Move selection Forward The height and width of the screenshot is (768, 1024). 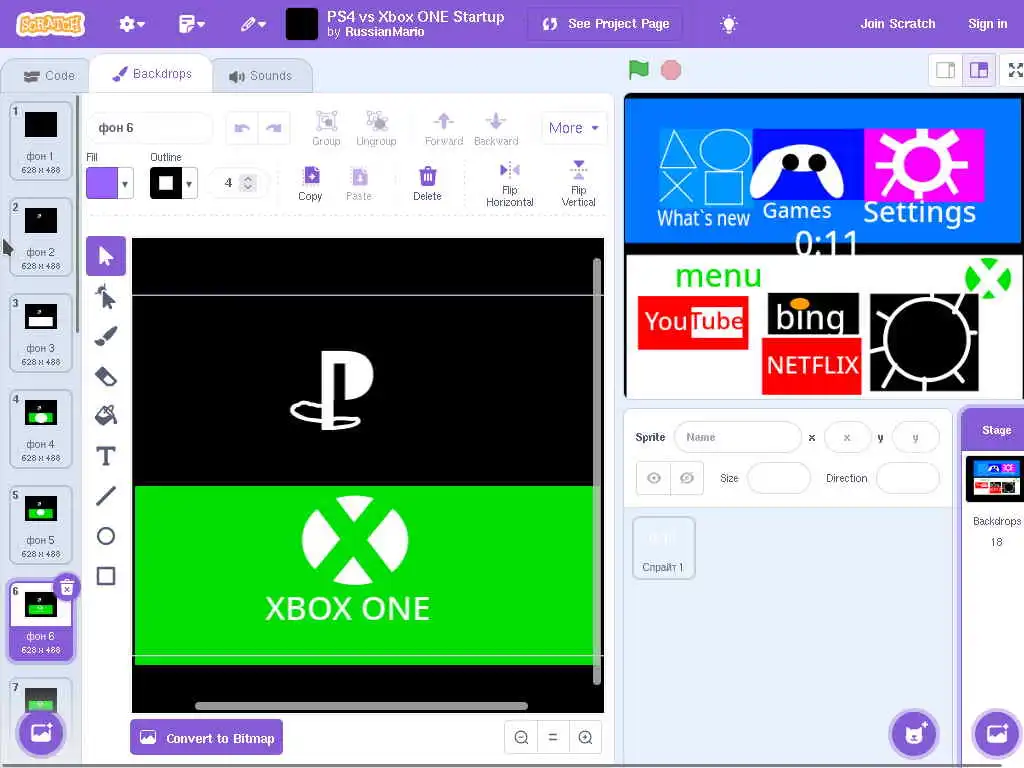[x=444, y=128]
